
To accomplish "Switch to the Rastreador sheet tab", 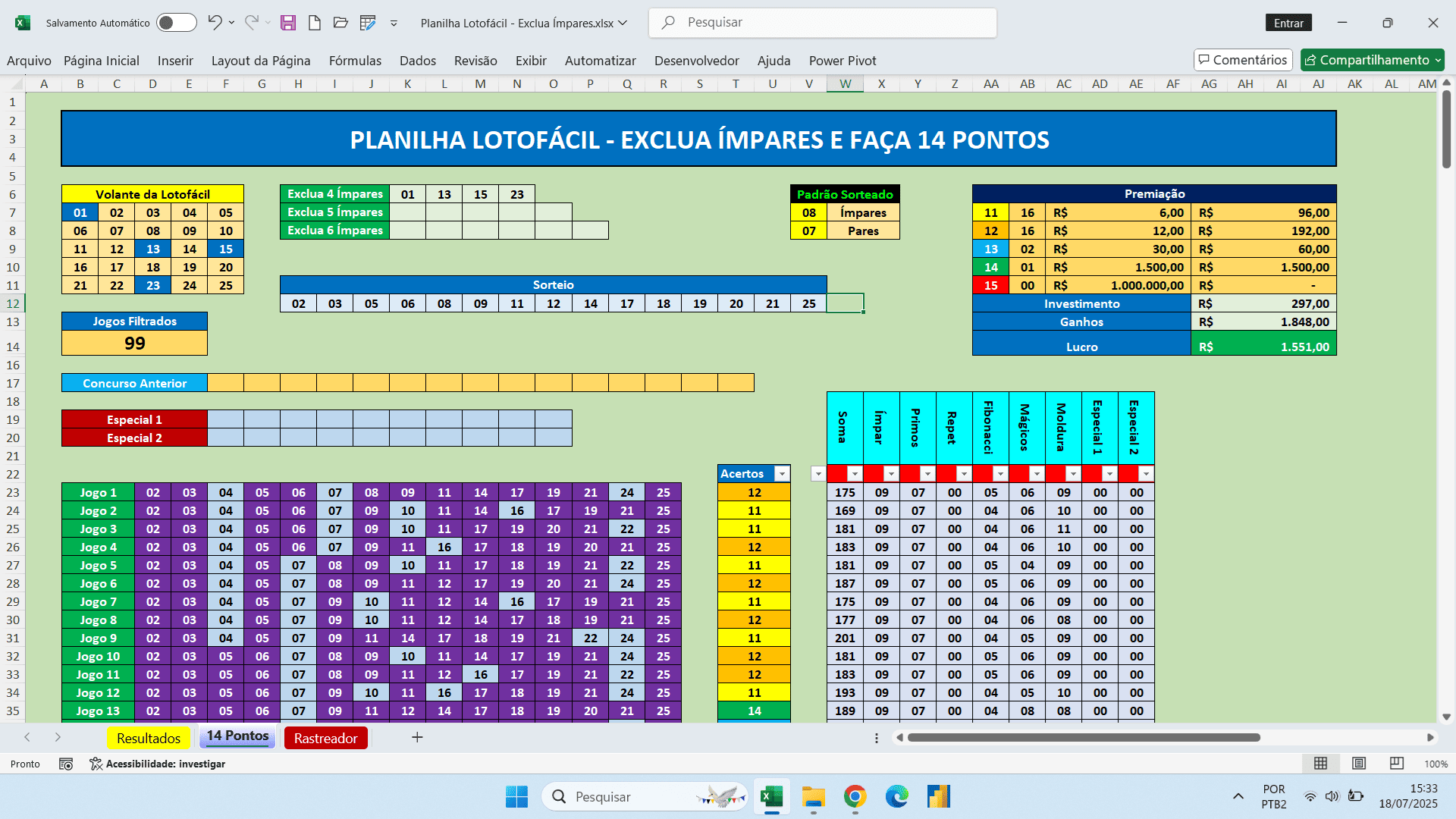I will pos(325,738).
